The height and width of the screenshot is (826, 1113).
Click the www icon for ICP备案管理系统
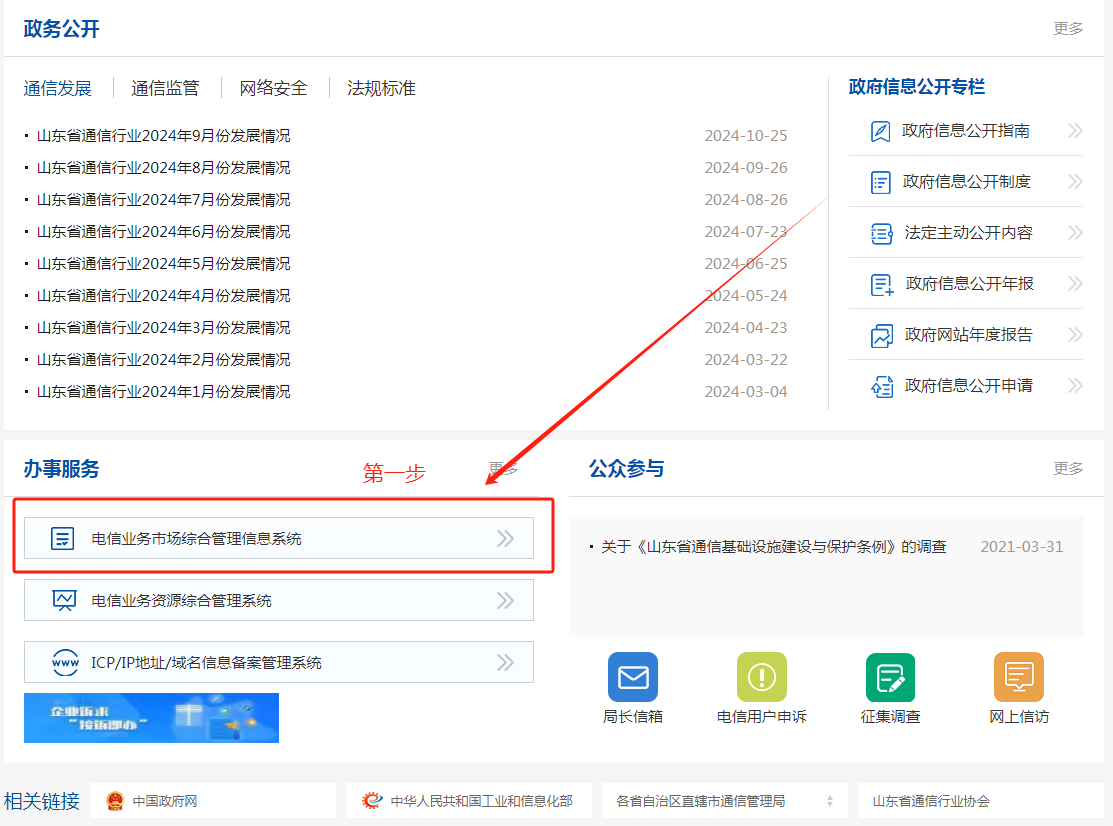(x=65, y=663)
